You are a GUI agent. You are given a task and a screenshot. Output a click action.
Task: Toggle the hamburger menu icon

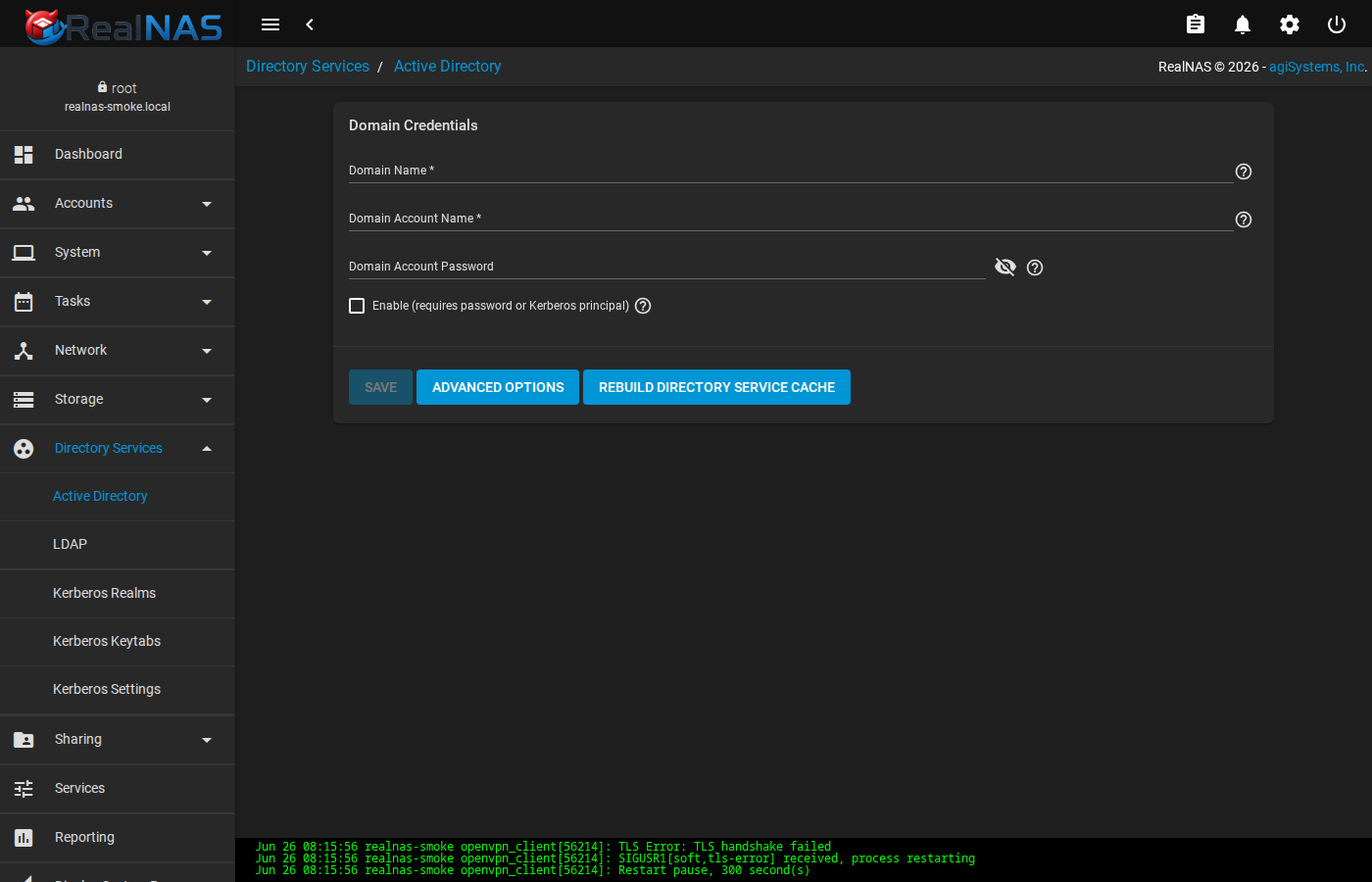point(270,24)
